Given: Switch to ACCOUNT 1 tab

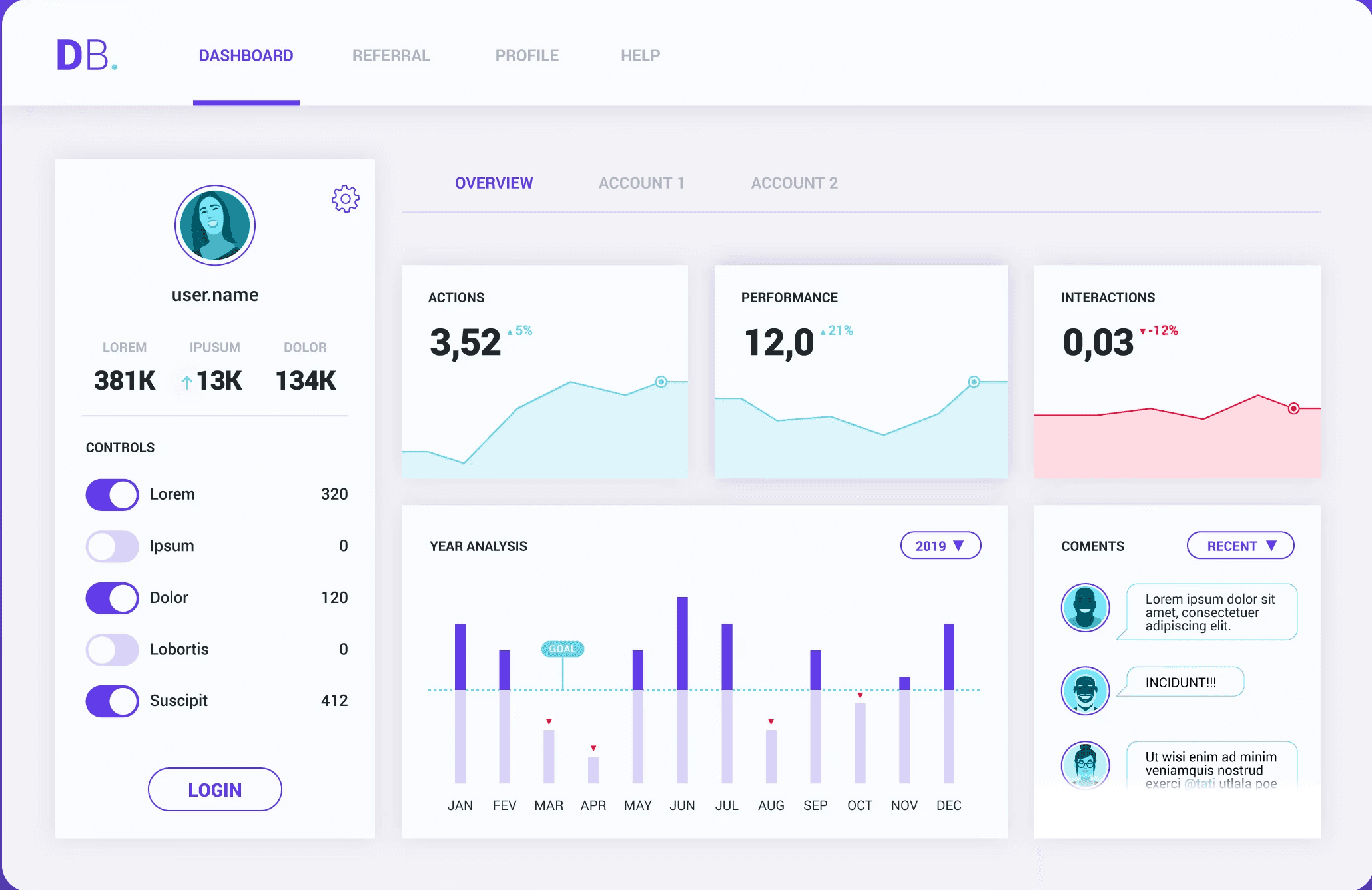Looking at the screenshot, I should pos(641,183).
